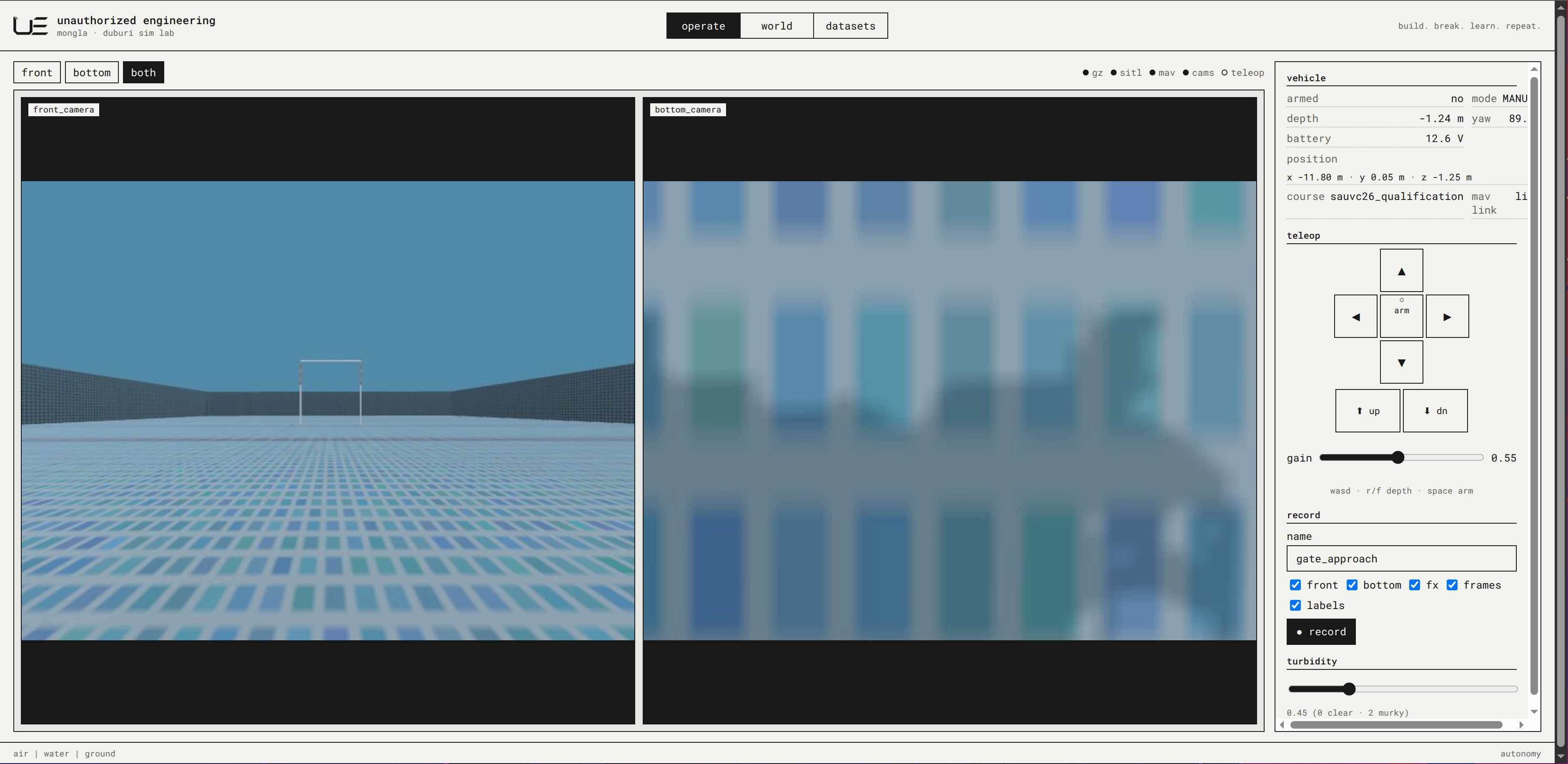
Task: Click the UE logo in header
Action: (30, 26)
